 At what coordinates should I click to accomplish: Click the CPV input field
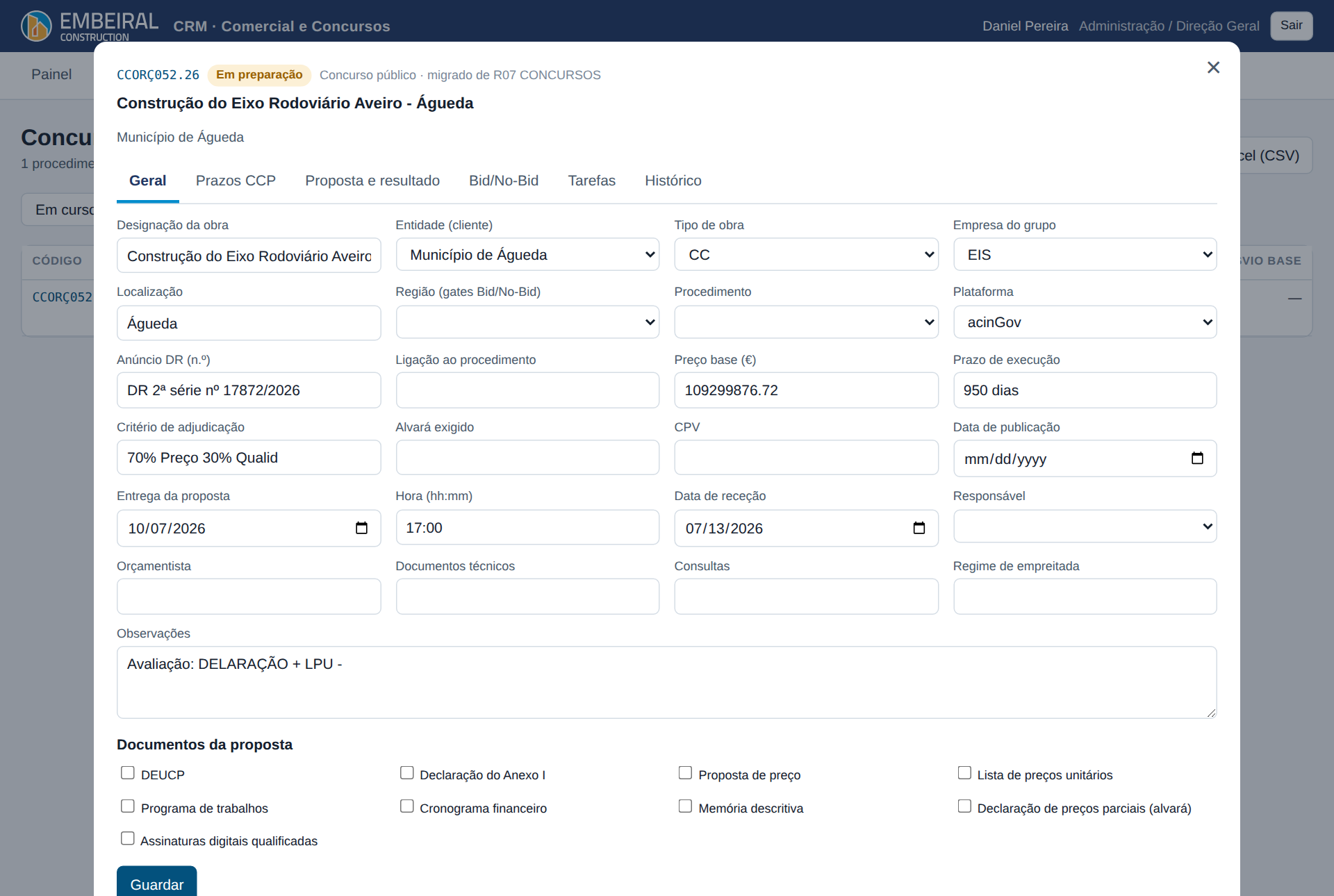click(x=806, y=458)
